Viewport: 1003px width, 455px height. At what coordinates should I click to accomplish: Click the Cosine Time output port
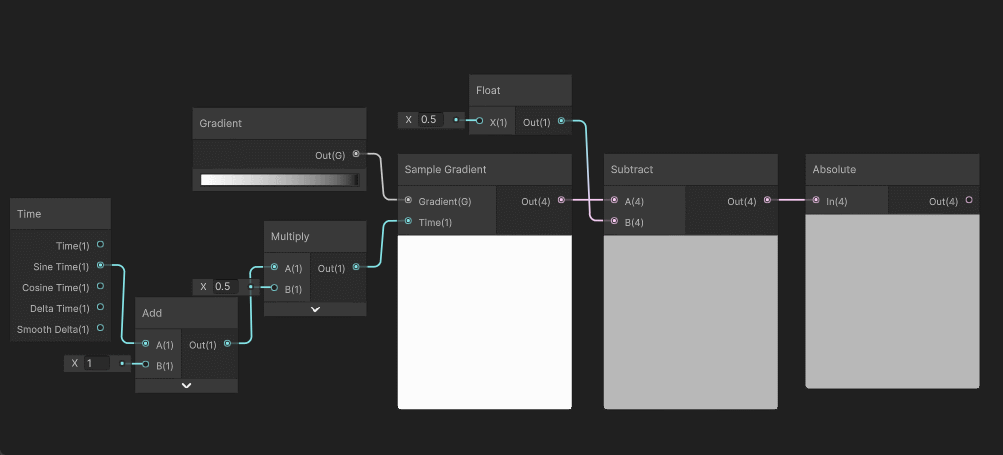100,287
